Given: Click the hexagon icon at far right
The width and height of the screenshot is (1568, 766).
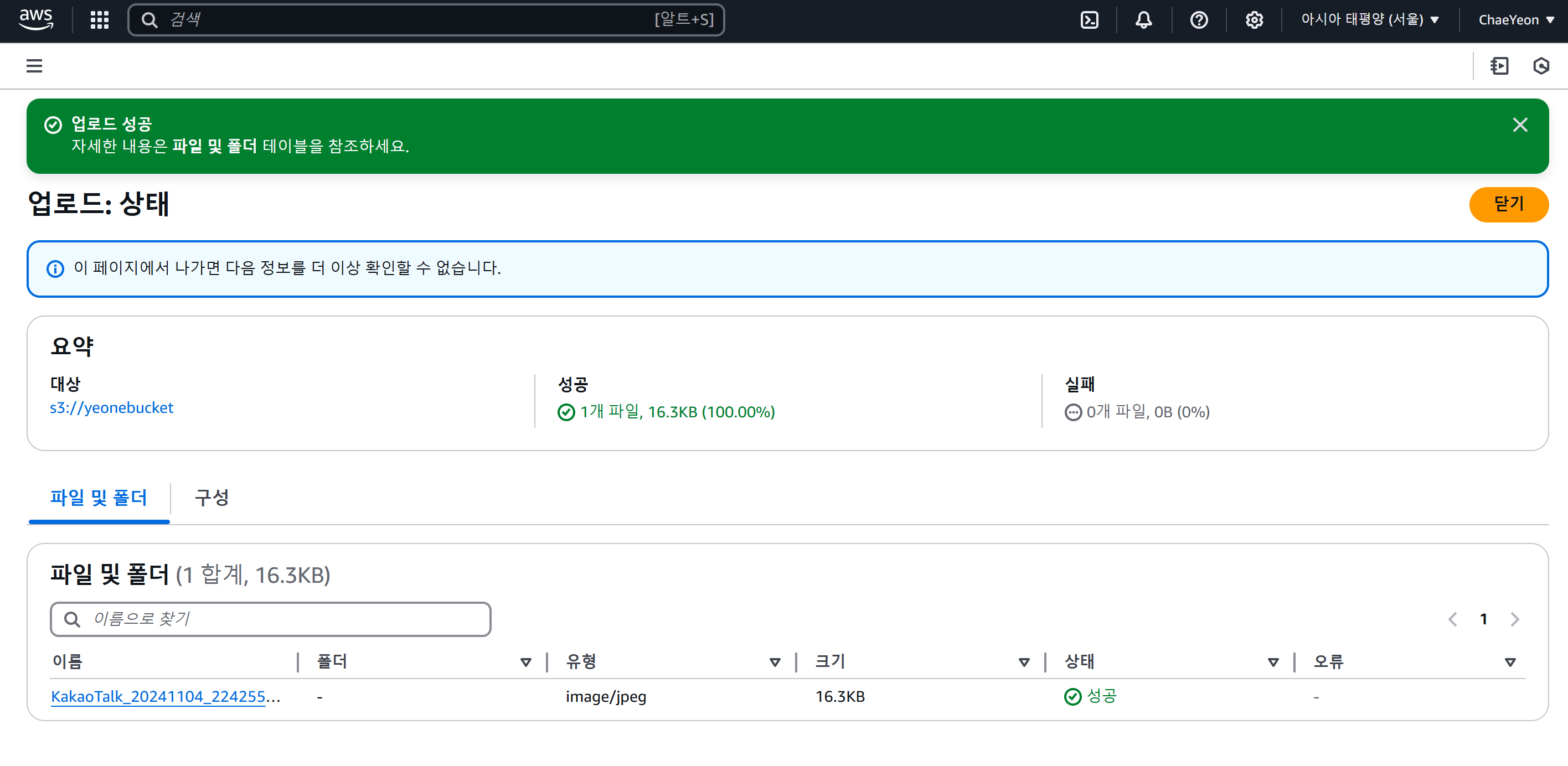Looking at the screenshot, I should [1541, 66].
